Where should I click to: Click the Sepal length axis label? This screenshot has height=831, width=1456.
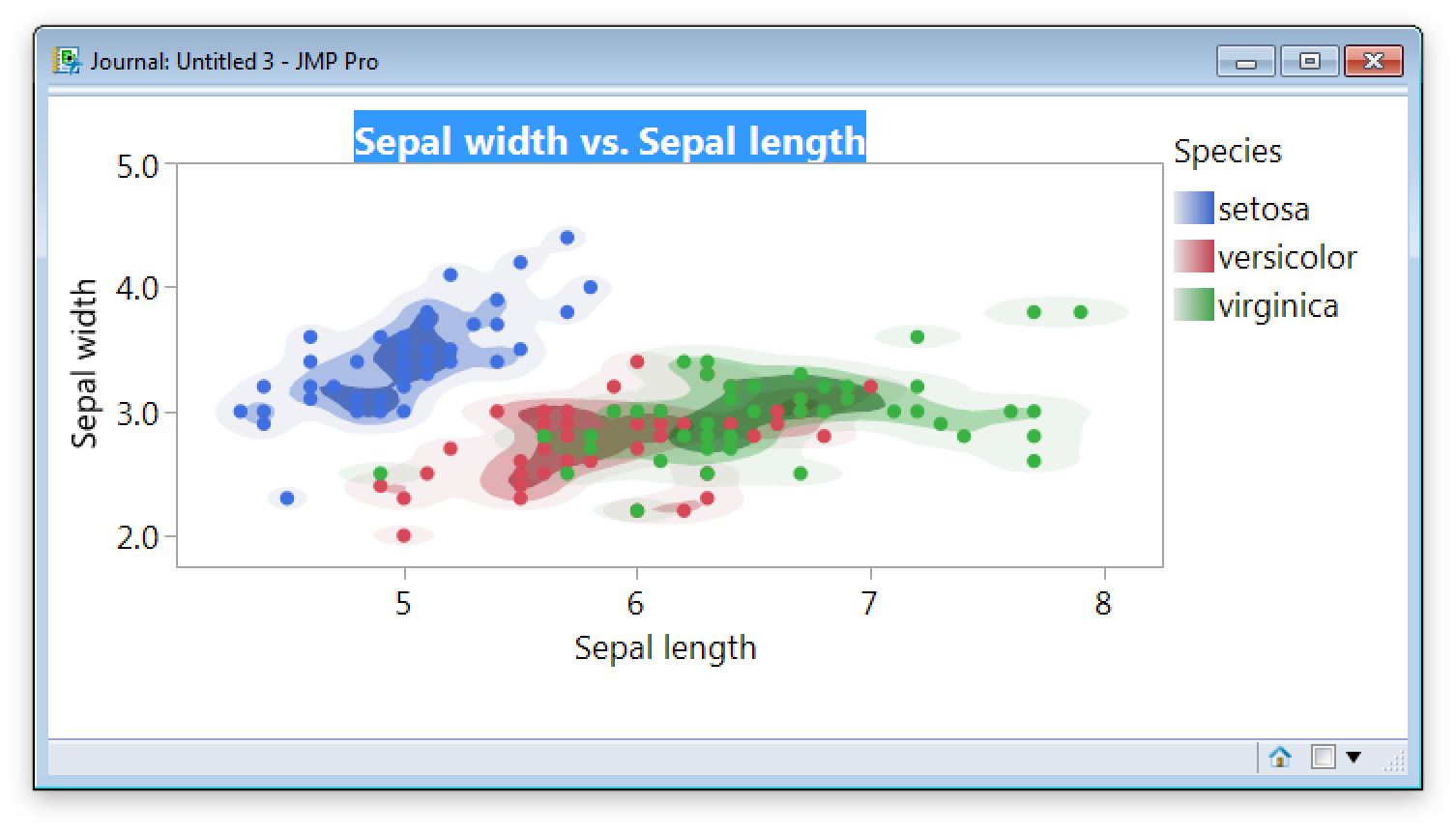(665, 647)
